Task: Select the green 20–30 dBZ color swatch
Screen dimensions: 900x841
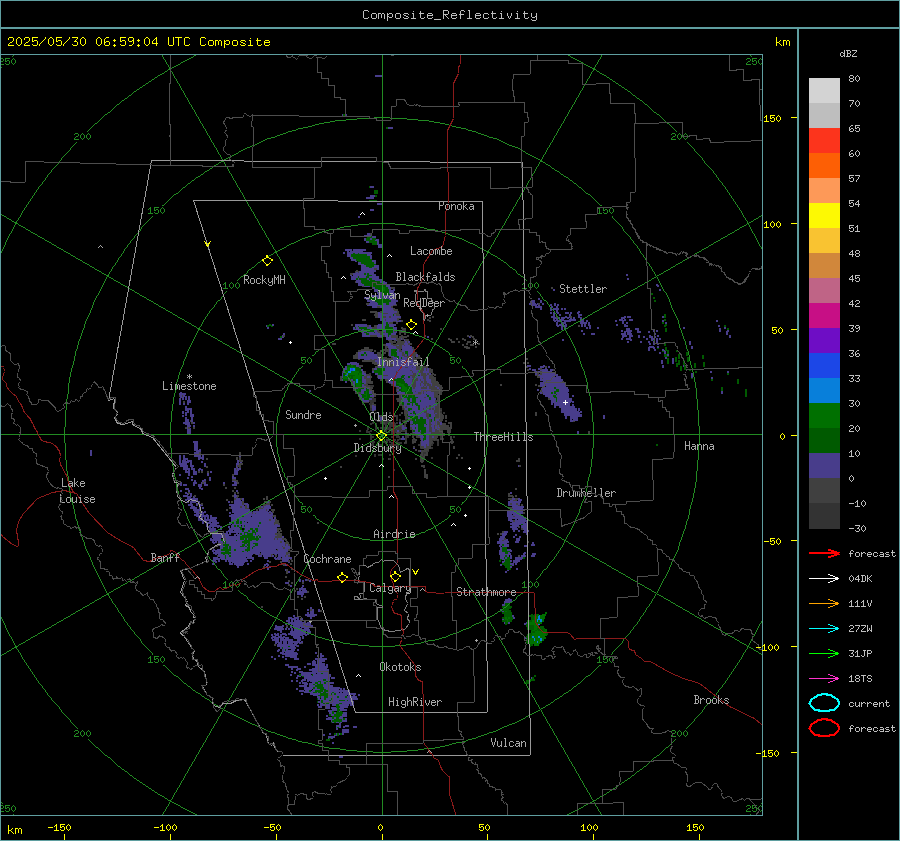Action: click(824, 416)
